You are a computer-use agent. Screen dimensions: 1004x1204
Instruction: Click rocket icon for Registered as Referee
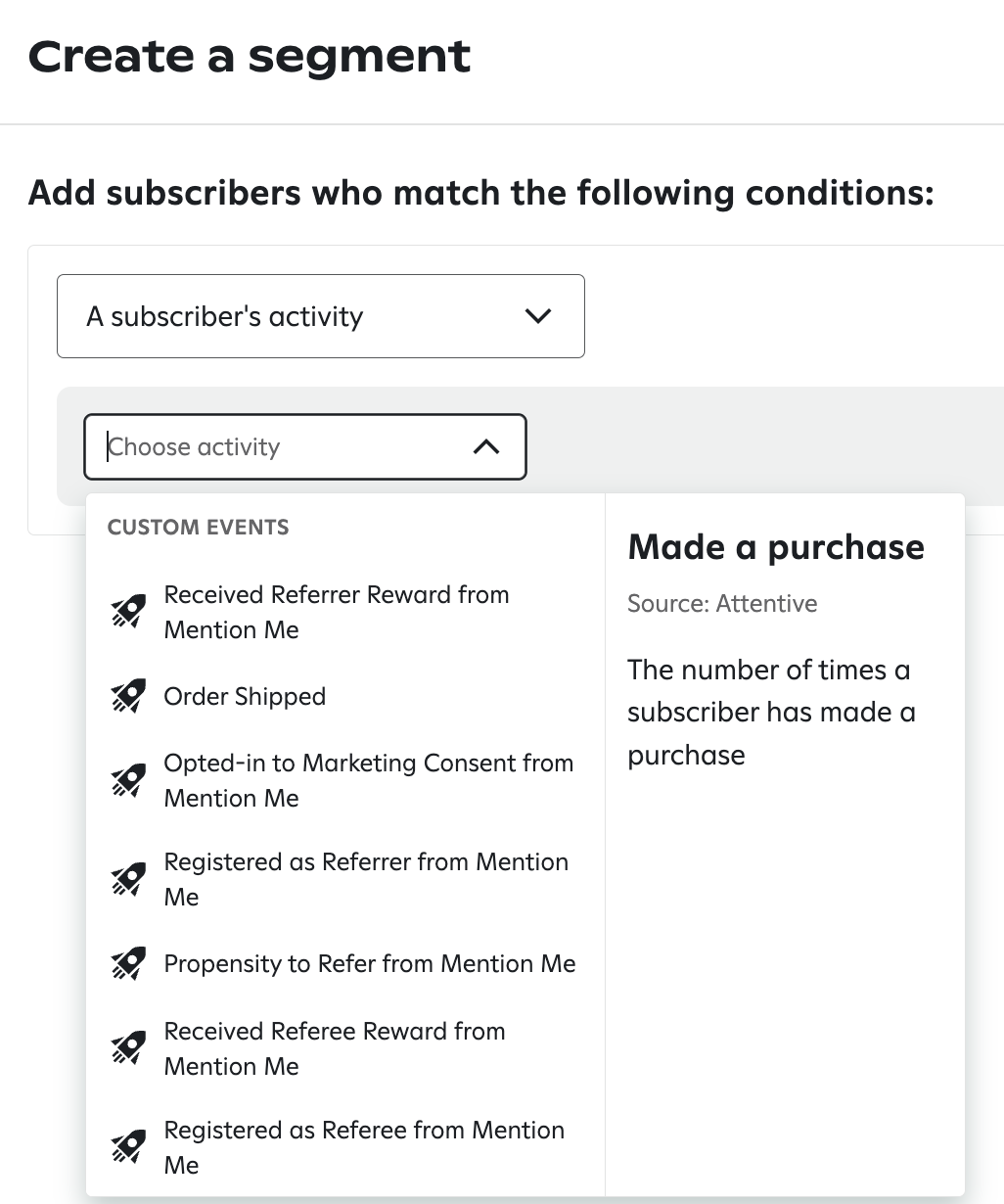click(x=128, y=1147)
